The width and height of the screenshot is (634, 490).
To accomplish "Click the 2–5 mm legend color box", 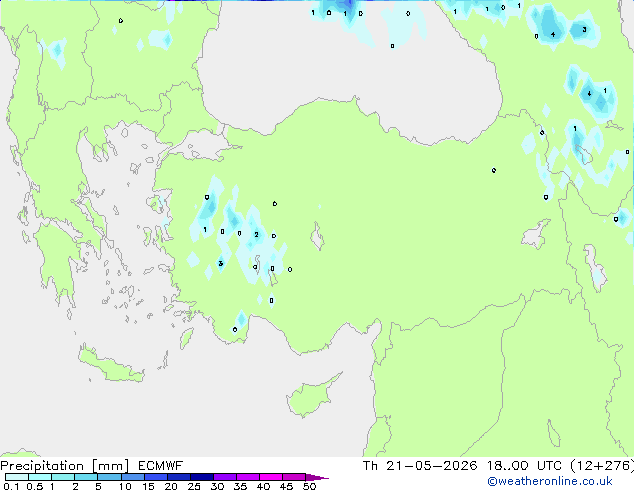I will [86, 477].
